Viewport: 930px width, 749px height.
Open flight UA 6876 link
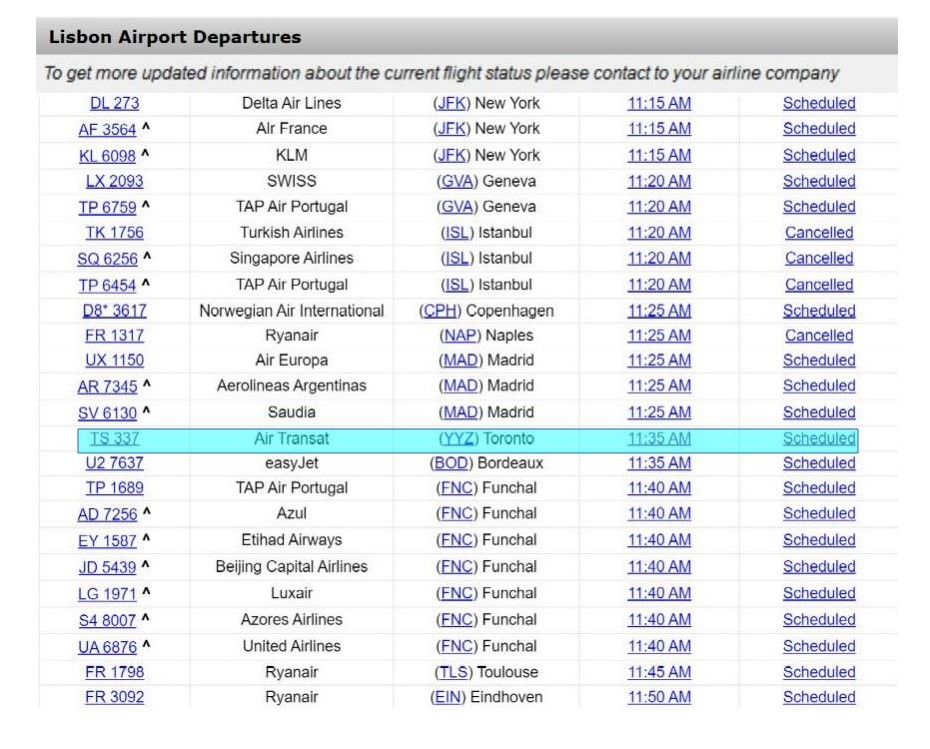click(x=107, y=647)
